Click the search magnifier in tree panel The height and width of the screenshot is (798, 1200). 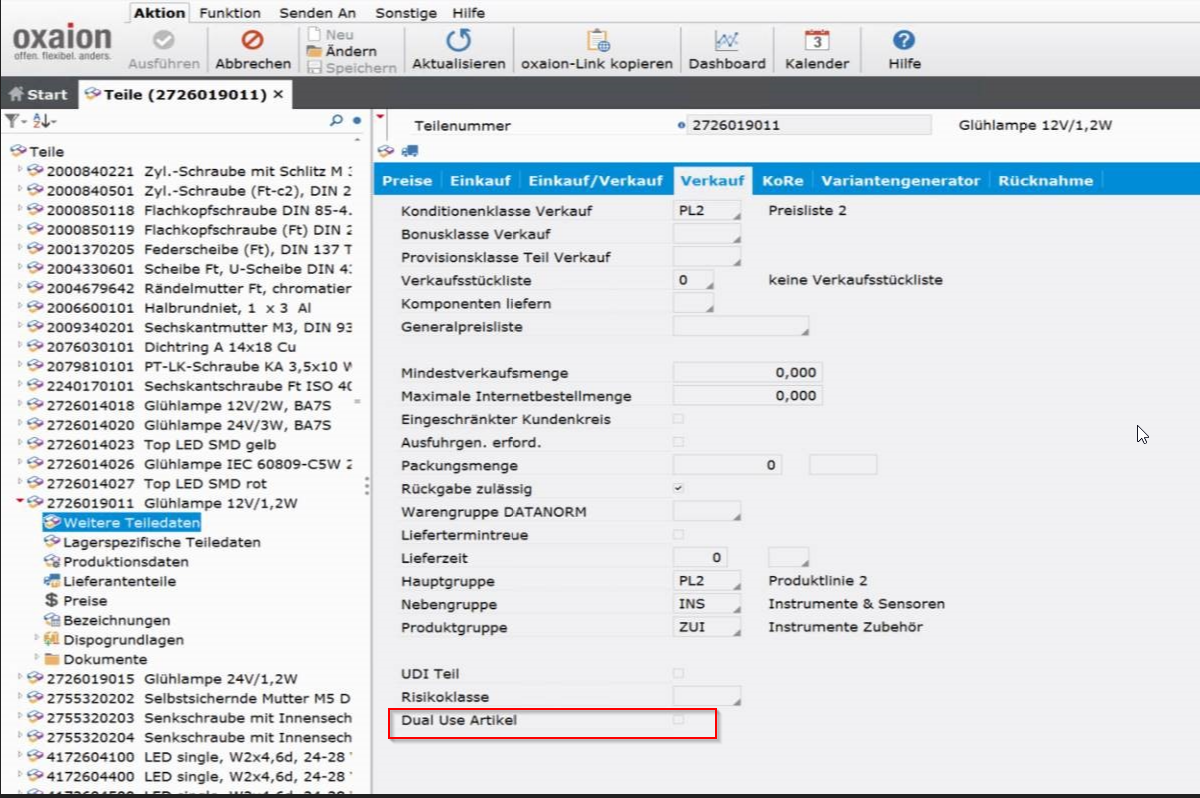337,120
